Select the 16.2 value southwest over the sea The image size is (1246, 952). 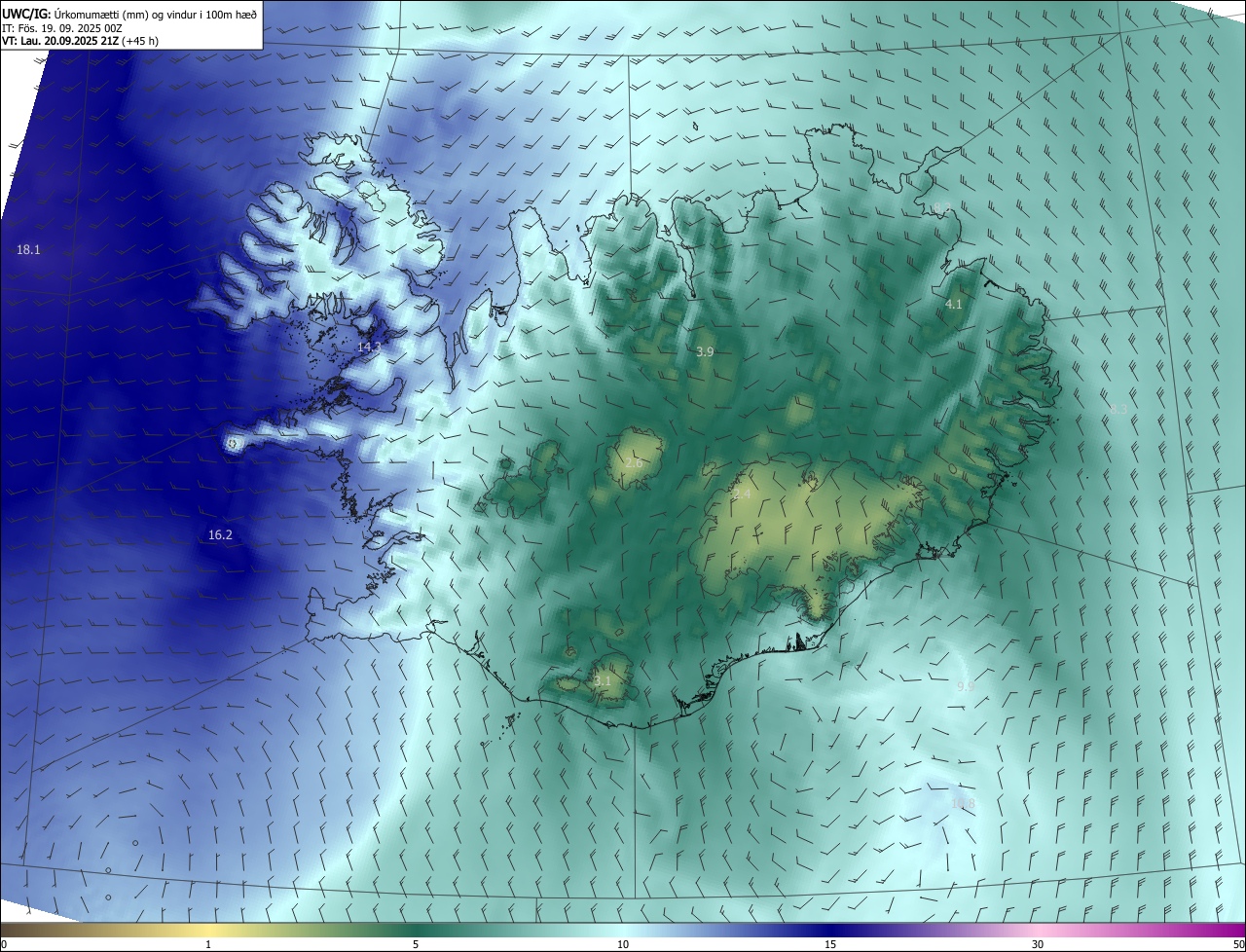click(220, 535)
